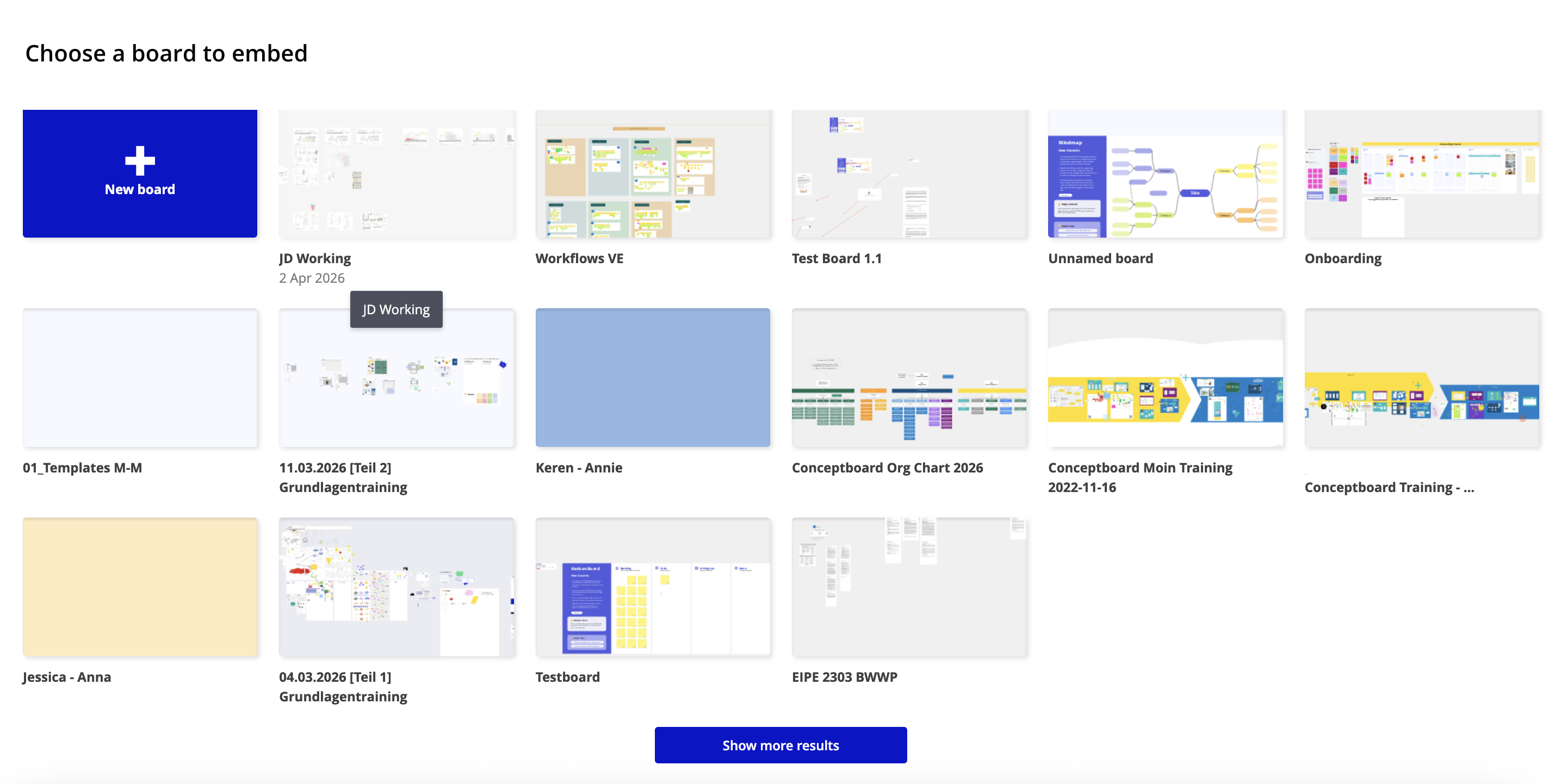Open the Testboard with Kanban preview
Viewport: 1561px width, 784px height.
tap(654, 587)
